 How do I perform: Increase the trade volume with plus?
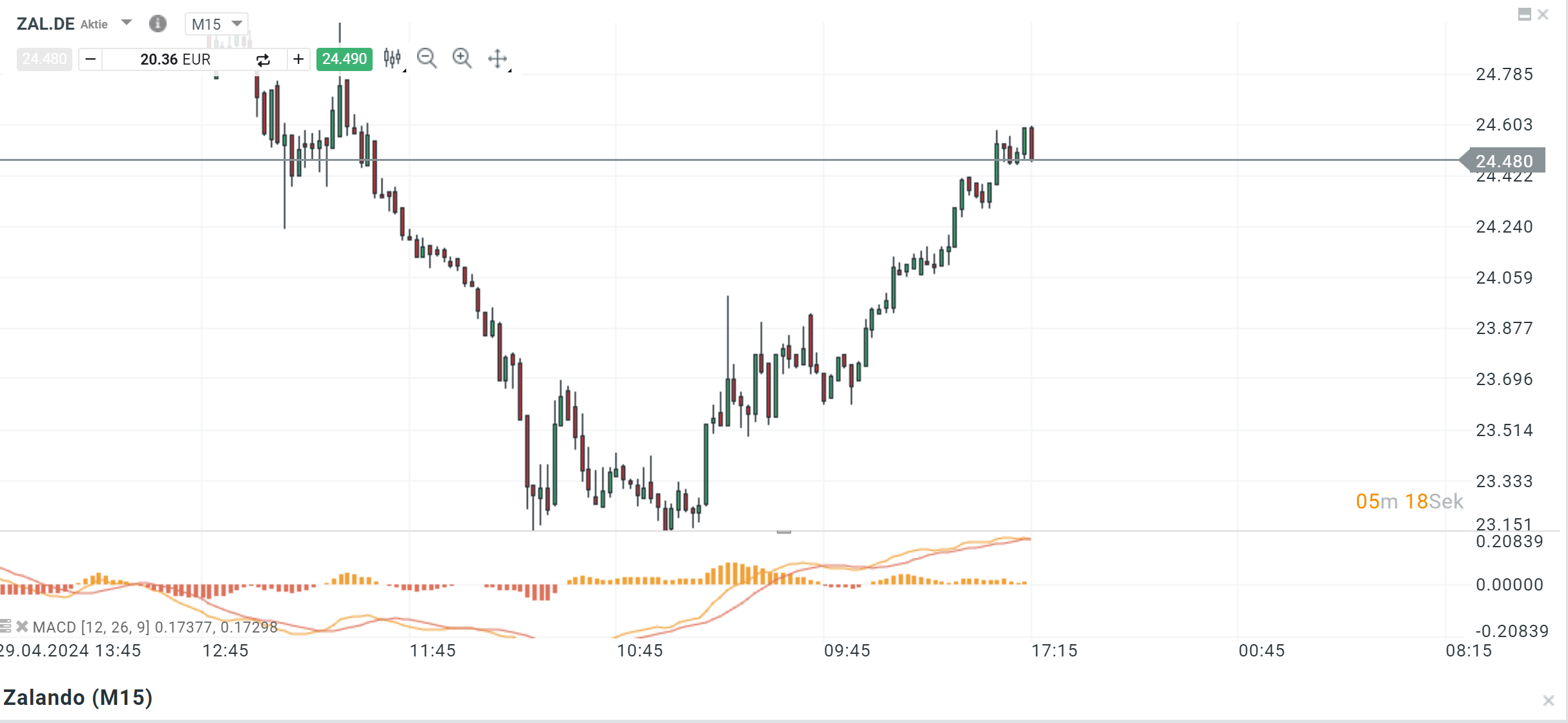(298, 59)
